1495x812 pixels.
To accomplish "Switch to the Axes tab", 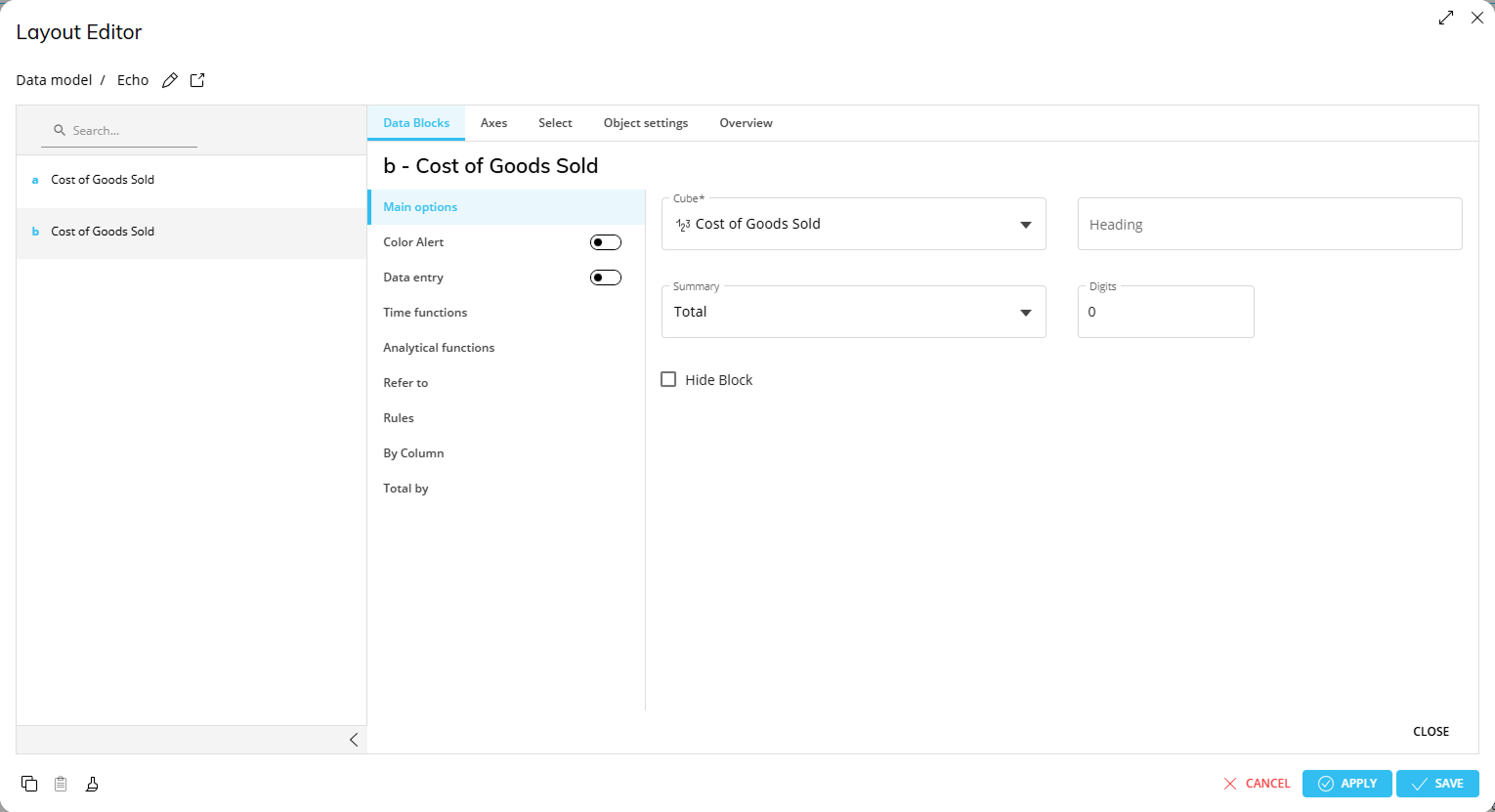I will 493,123.
